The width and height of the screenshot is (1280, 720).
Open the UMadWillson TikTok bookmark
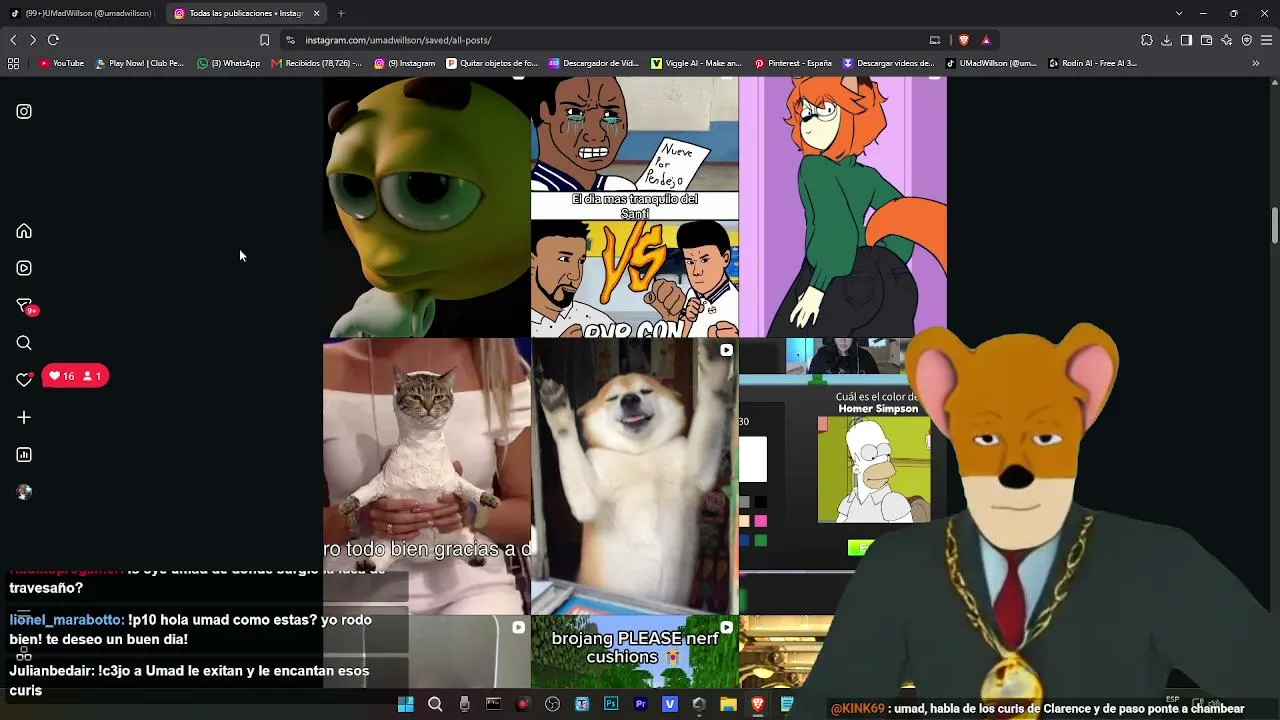[x=991, y=63]
